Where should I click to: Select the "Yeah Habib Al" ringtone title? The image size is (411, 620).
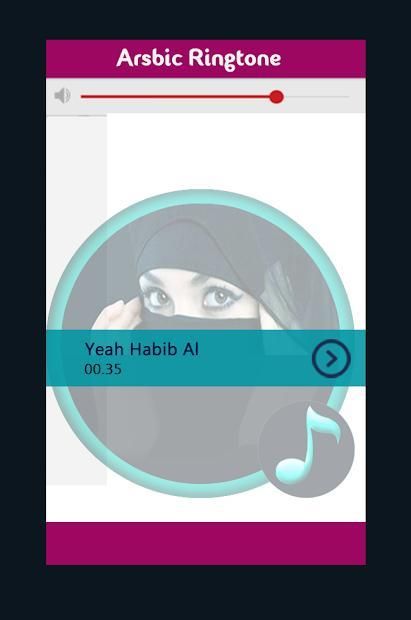pyautogui.click(x=142, y=349)
